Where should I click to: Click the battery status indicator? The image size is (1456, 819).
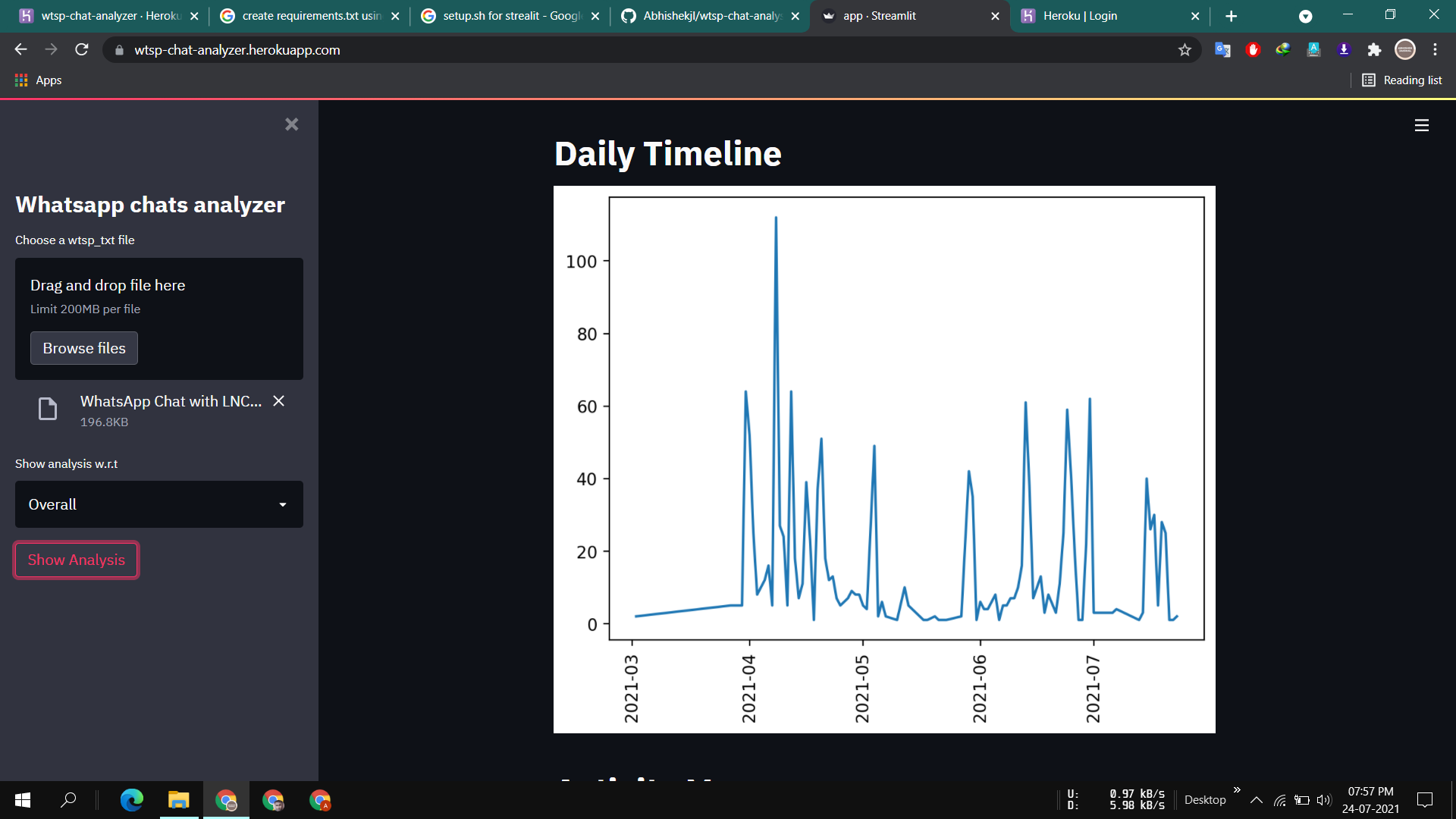(x=1303, y=800)
